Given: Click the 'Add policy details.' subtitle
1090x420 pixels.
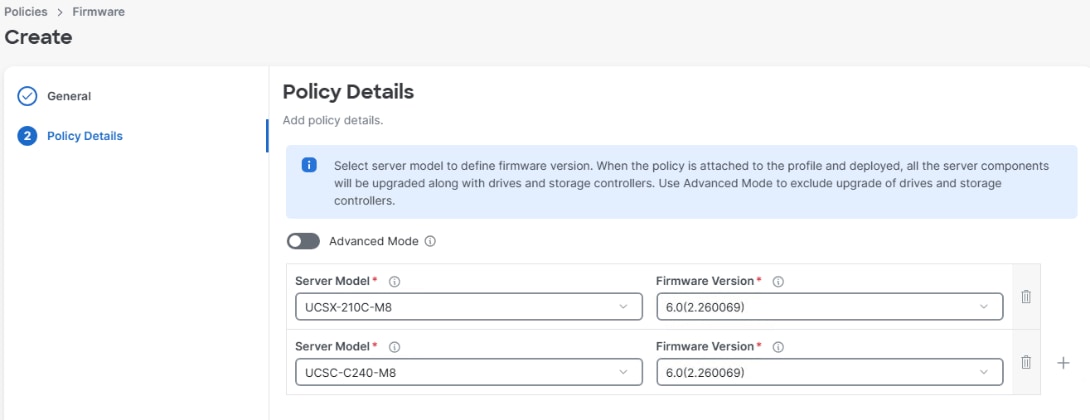Looking at the screenshot, I should pos(333,120).
